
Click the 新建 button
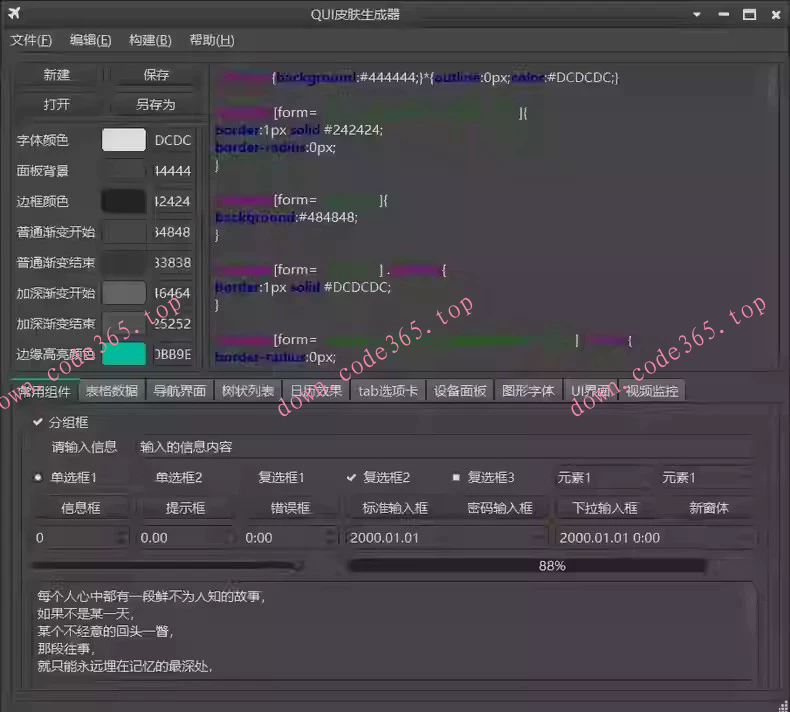pyautogui.click(x=56, y=75)
